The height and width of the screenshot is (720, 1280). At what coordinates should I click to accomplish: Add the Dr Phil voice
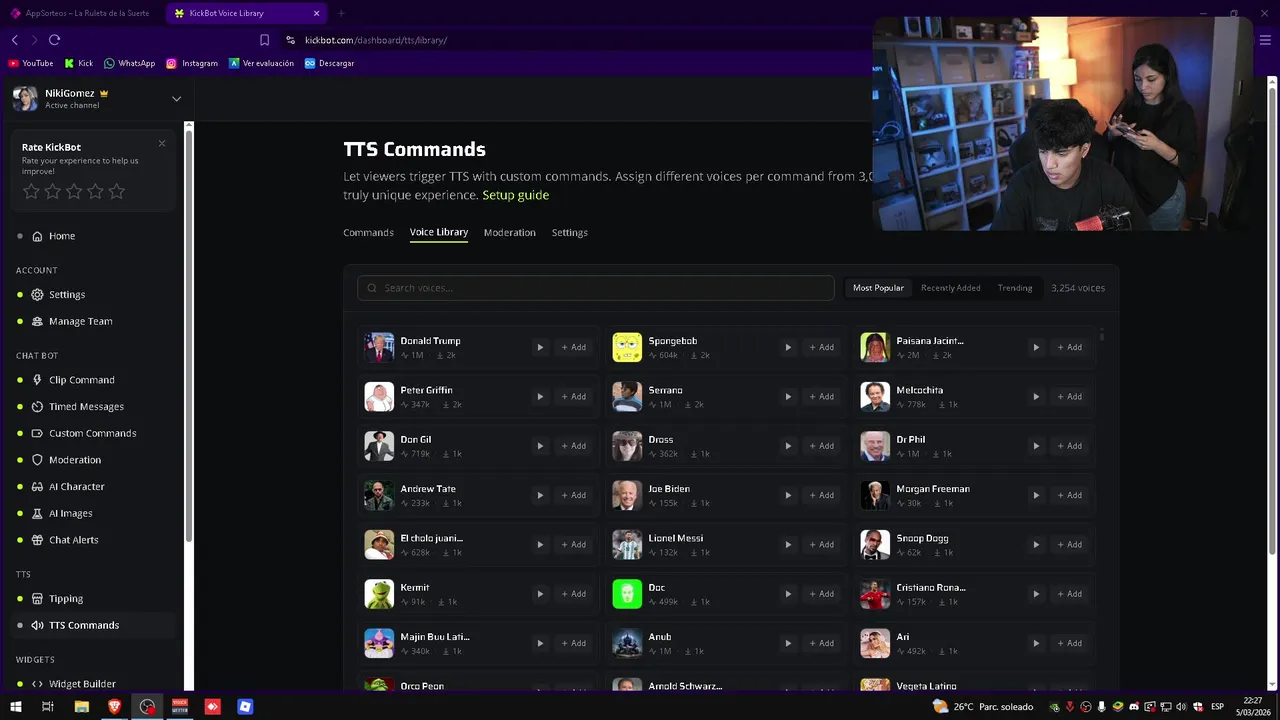(x=1069, y=446)
